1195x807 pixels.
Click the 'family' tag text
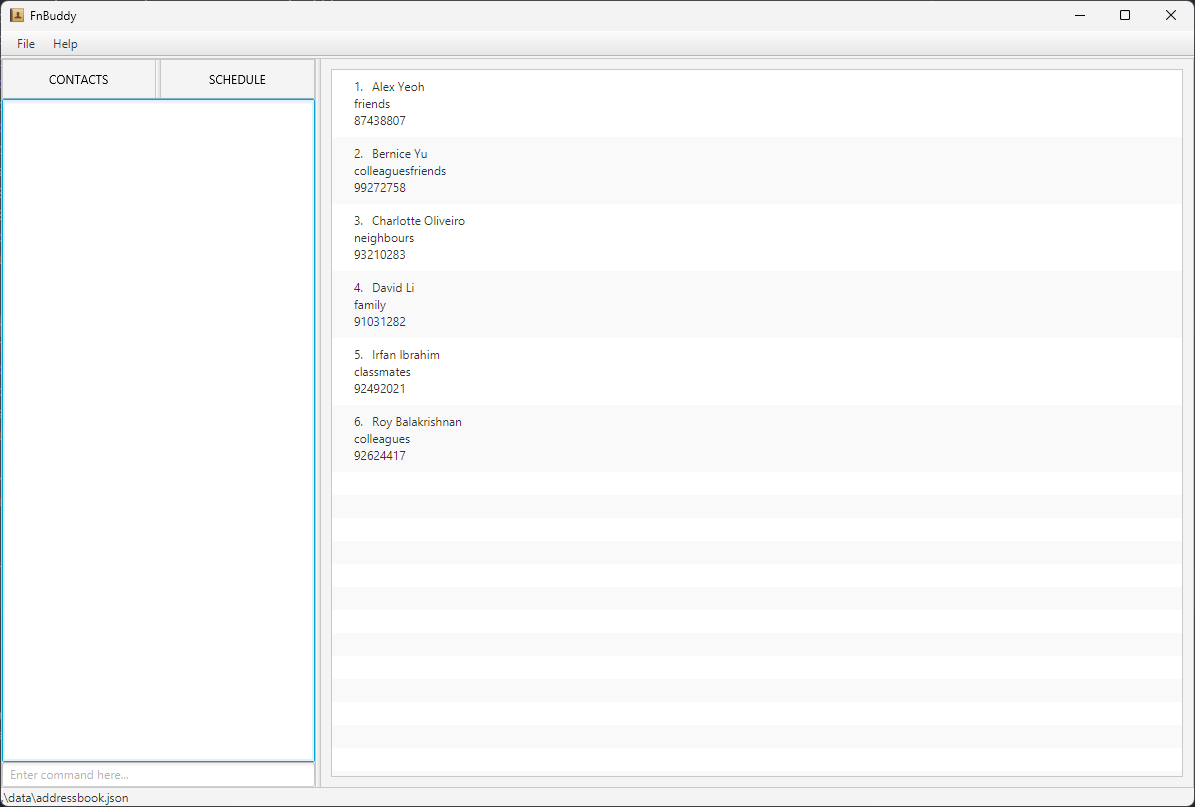click(x=370, y=305)
